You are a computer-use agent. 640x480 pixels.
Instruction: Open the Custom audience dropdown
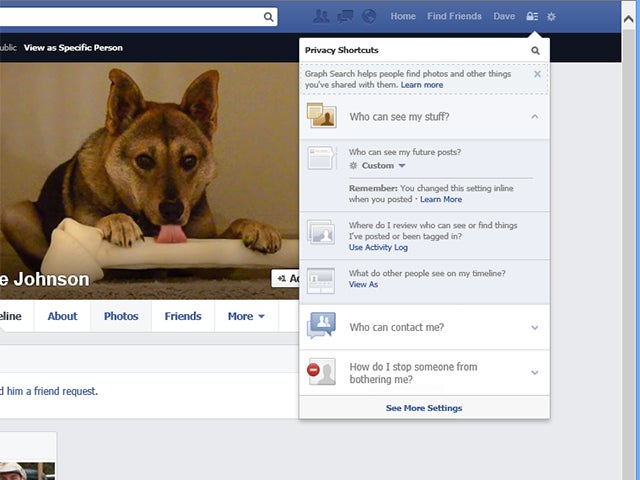point(378,166)
